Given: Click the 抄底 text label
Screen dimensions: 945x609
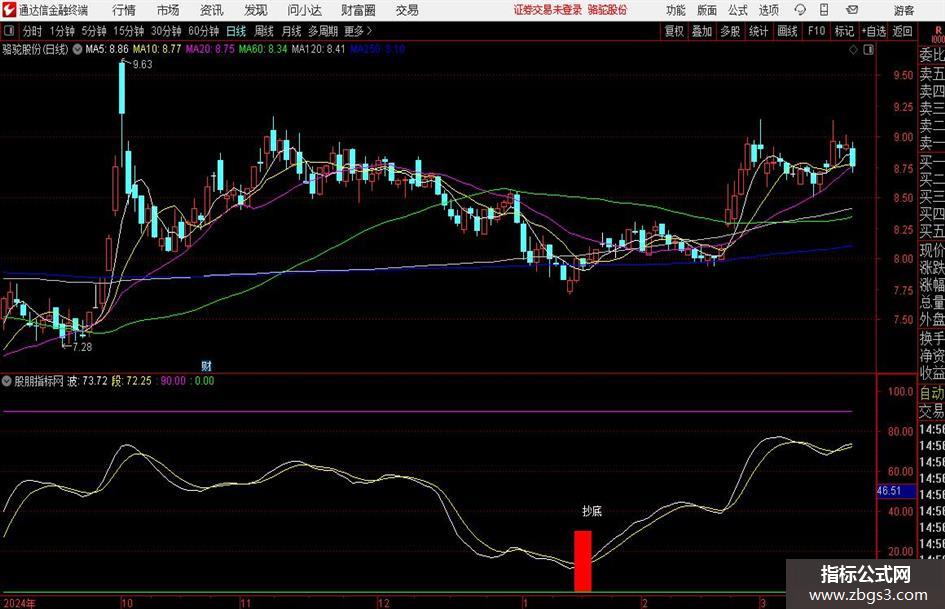Looking at the screenshot, I should click(x=592, y=511).
